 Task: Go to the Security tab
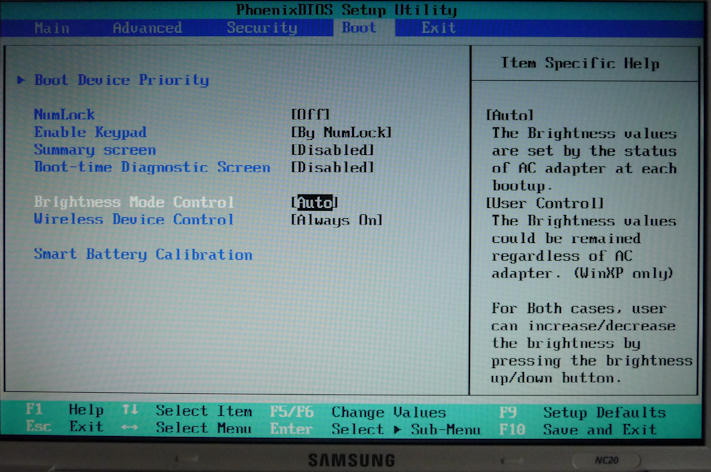(x=262, y=28)
